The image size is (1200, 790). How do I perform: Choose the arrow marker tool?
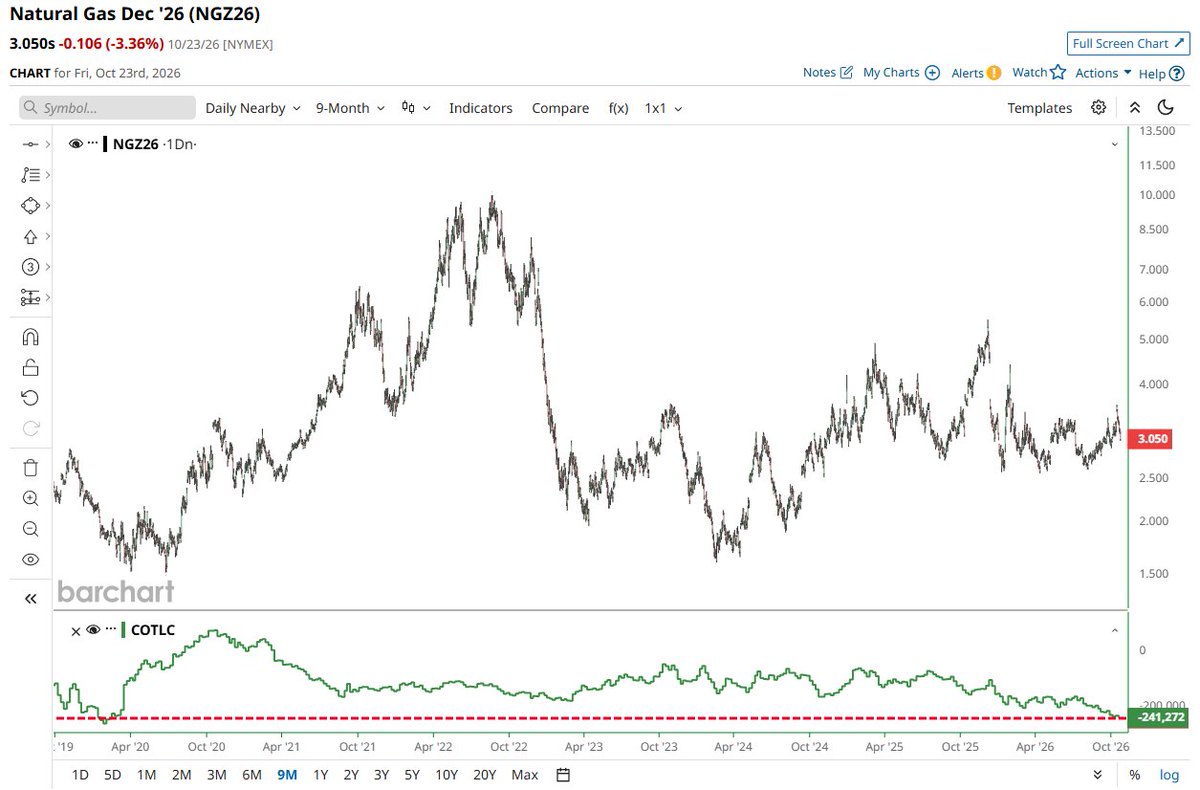coord(30,237)
